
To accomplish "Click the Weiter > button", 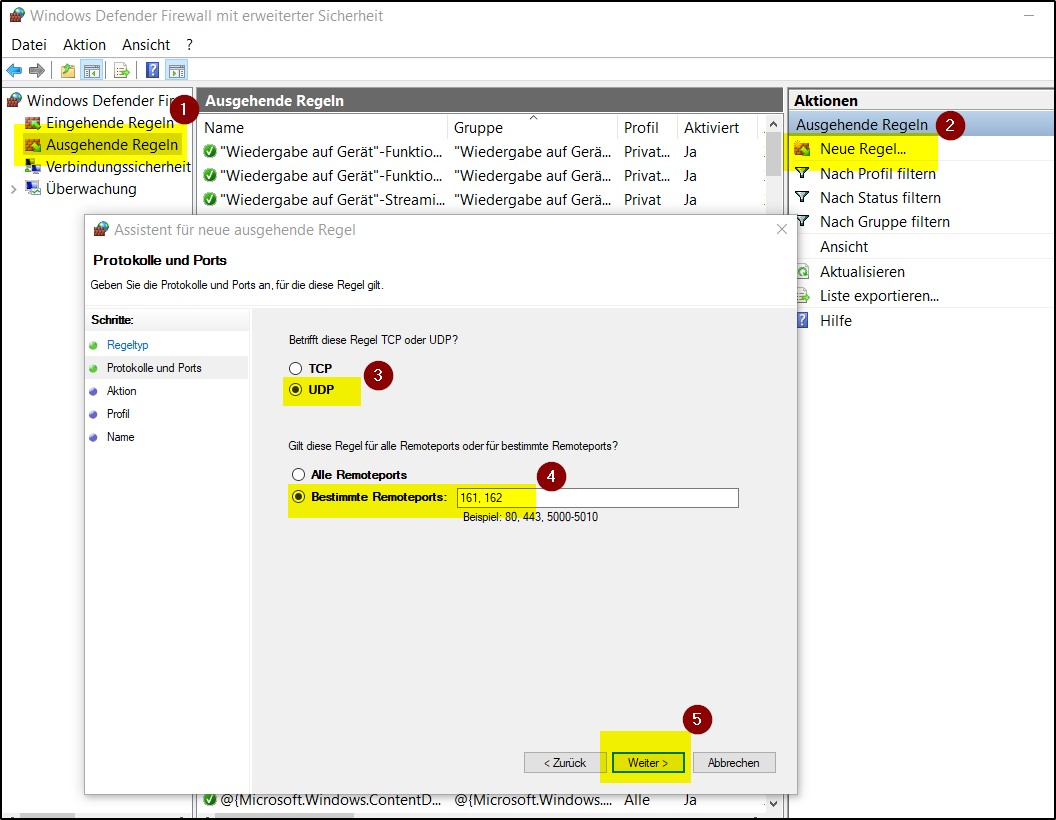I will click(648, 763).
